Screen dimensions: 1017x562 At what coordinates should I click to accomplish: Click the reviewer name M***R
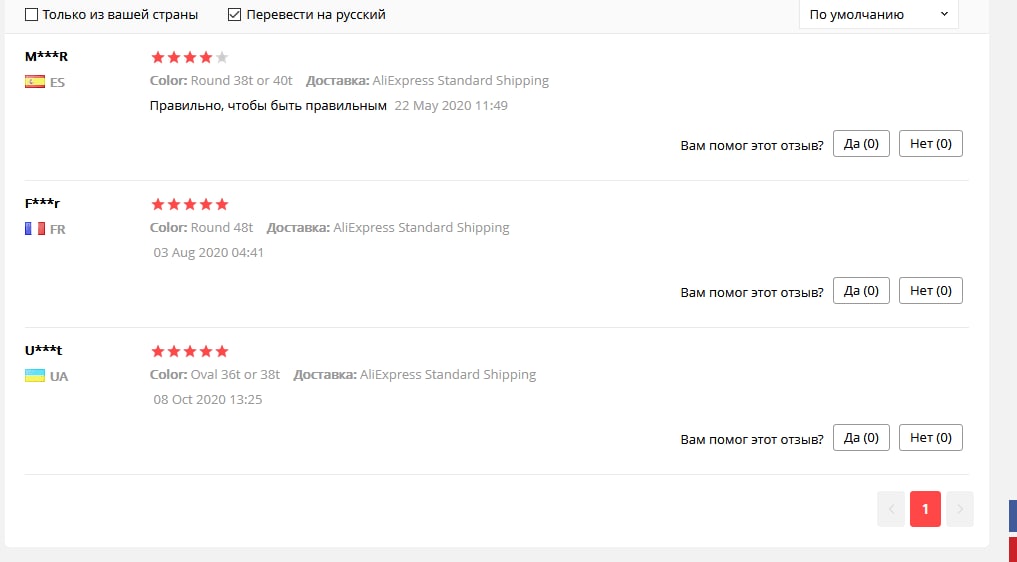point(46,56)
